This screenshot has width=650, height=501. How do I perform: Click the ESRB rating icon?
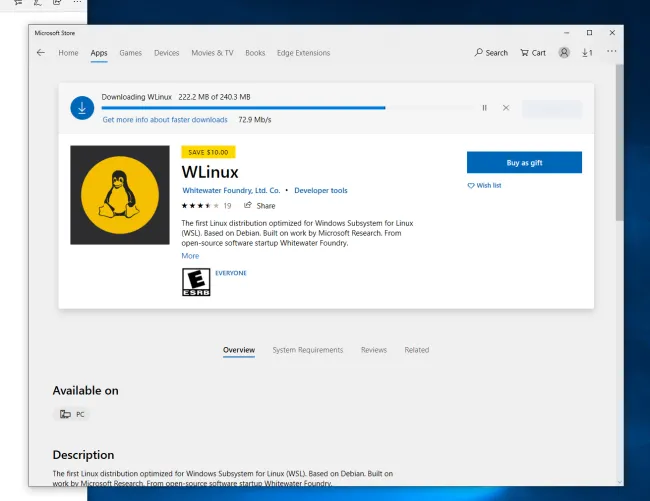[196, 282]
